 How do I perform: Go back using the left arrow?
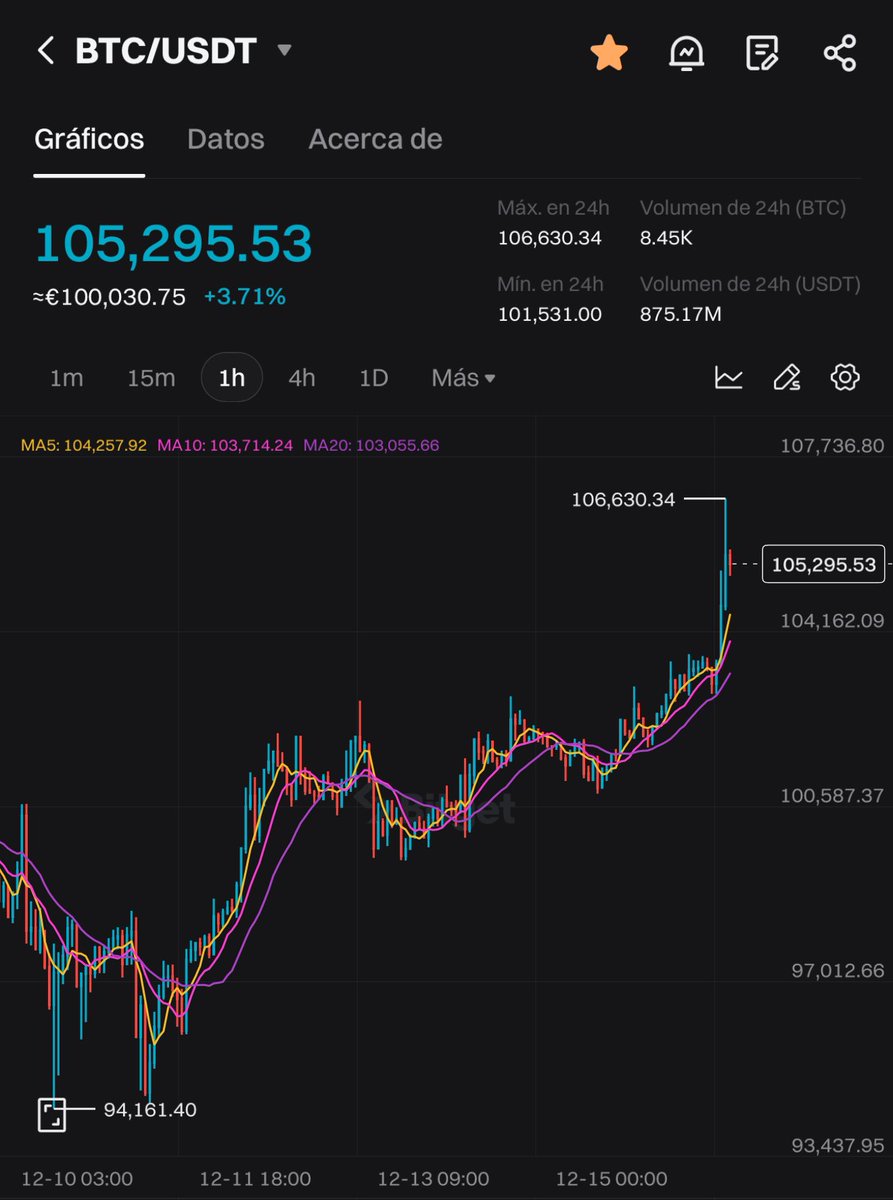[45, 51]
